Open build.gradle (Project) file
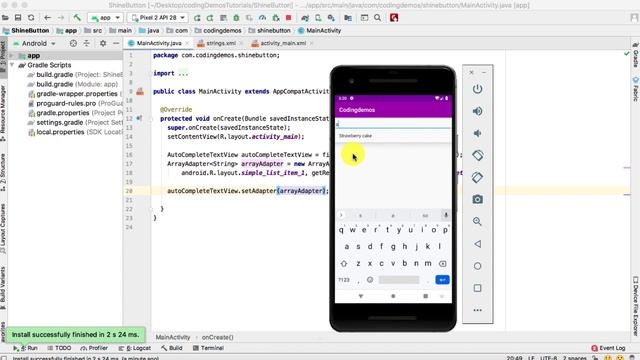Image resolution: width=640 pixels, height=360 pixels. [x=75, y=75]
